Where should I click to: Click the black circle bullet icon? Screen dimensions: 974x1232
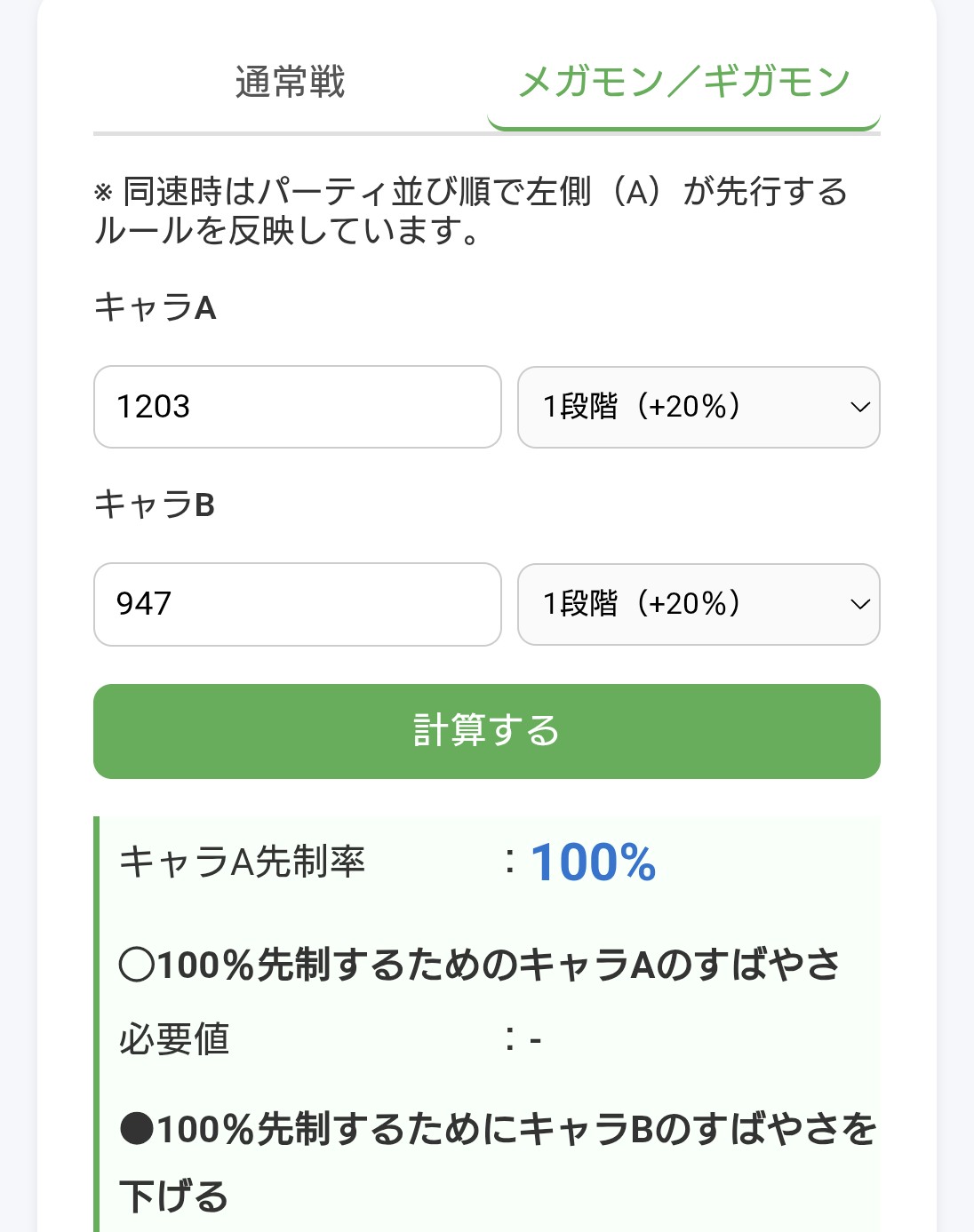coord(137,1129)
